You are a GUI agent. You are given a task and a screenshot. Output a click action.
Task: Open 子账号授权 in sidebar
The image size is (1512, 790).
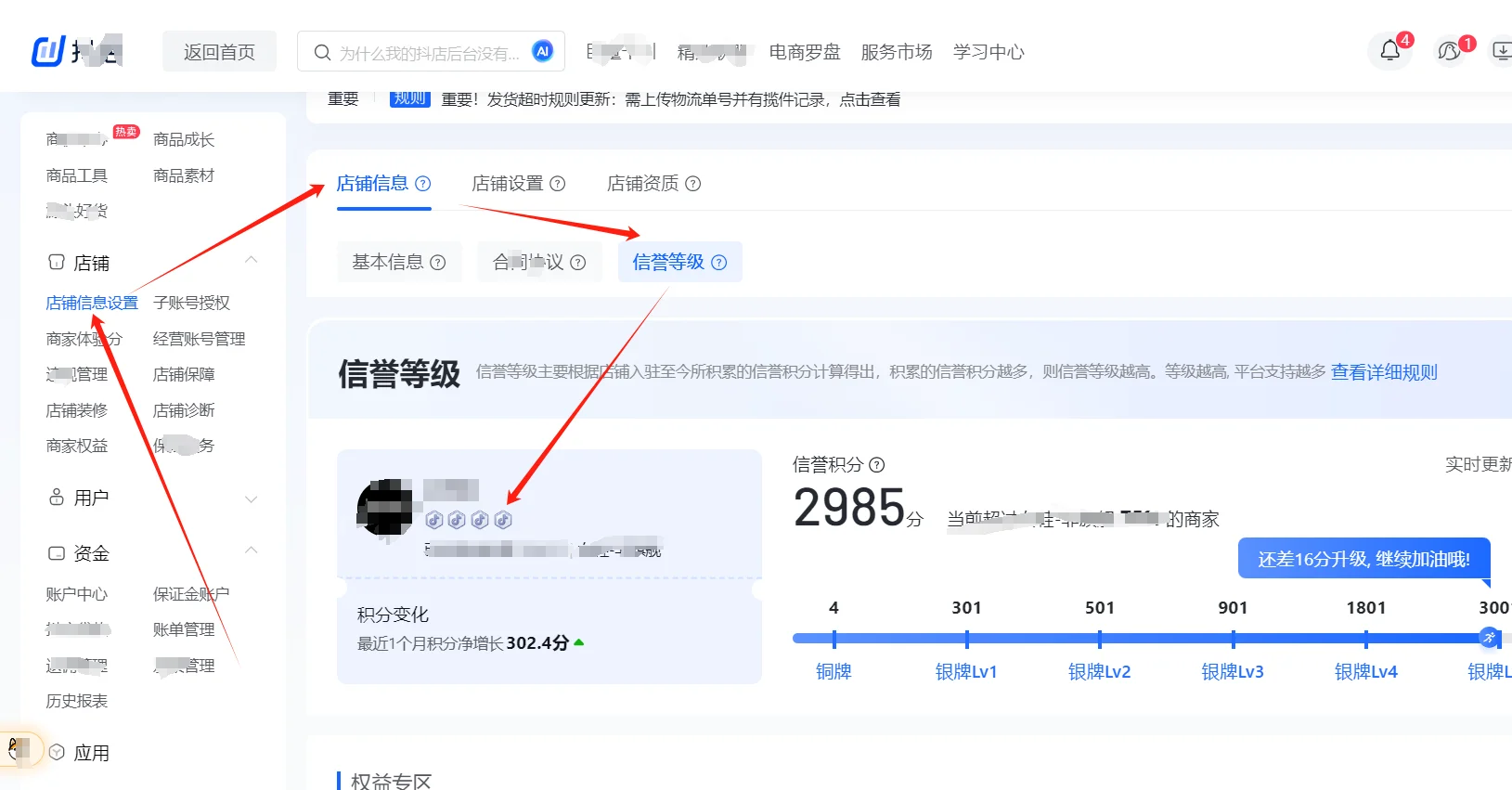[191, 303]
